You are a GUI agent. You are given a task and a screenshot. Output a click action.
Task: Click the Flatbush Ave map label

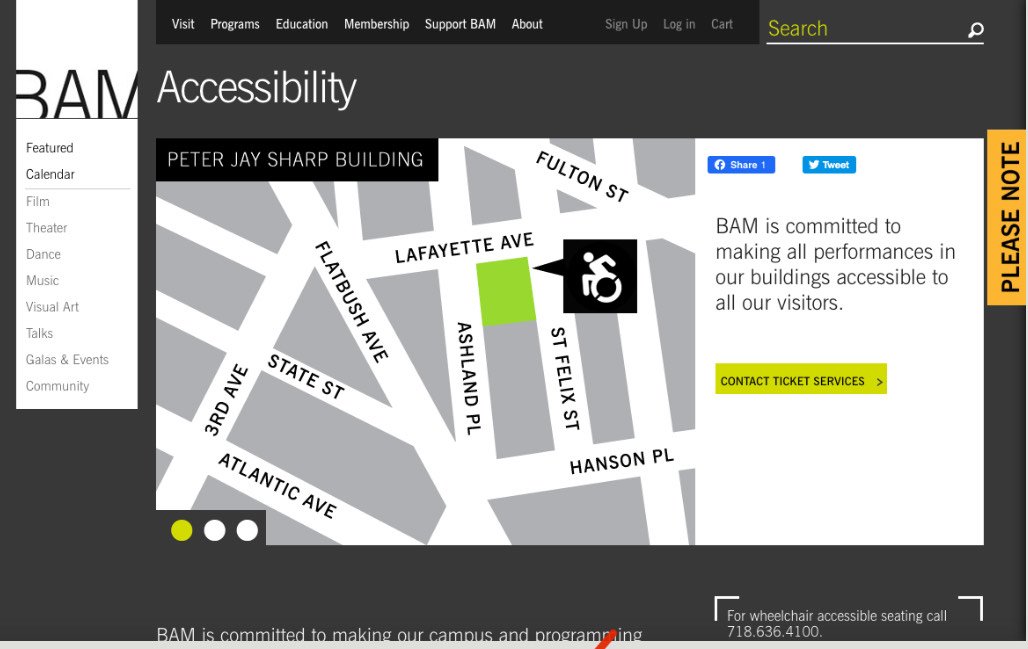[x=352, y=302]
